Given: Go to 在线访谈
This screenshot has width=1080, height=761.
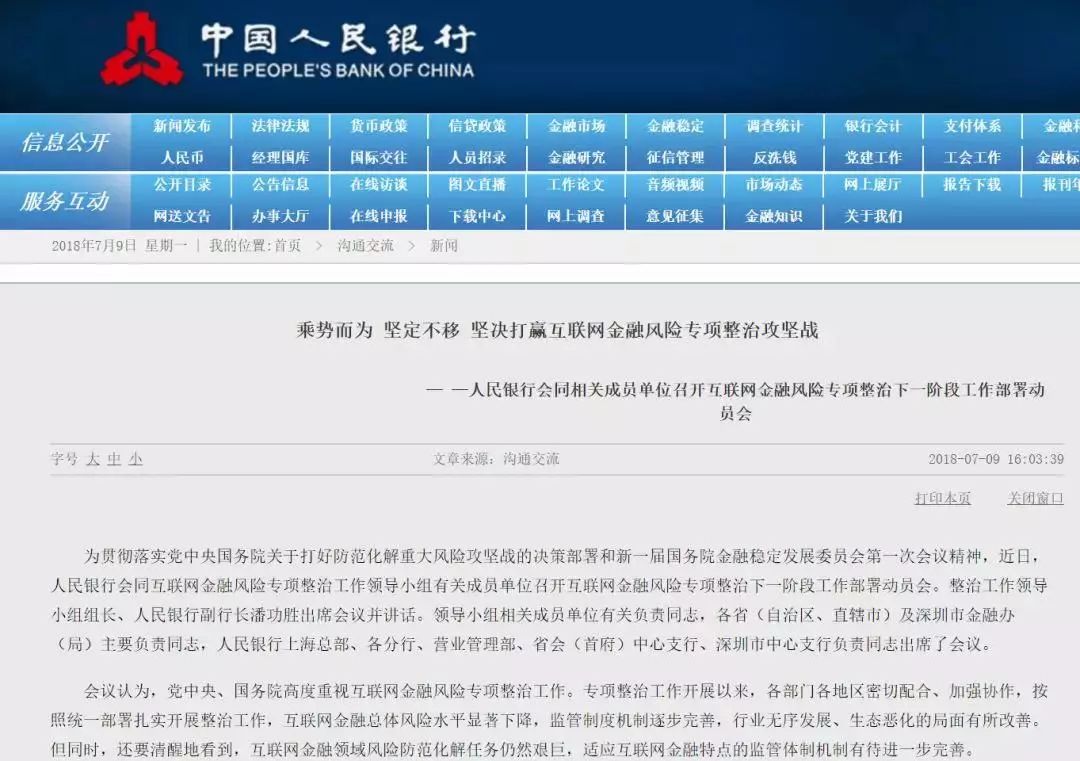Looking at the screenshot, I should (379, 185).
